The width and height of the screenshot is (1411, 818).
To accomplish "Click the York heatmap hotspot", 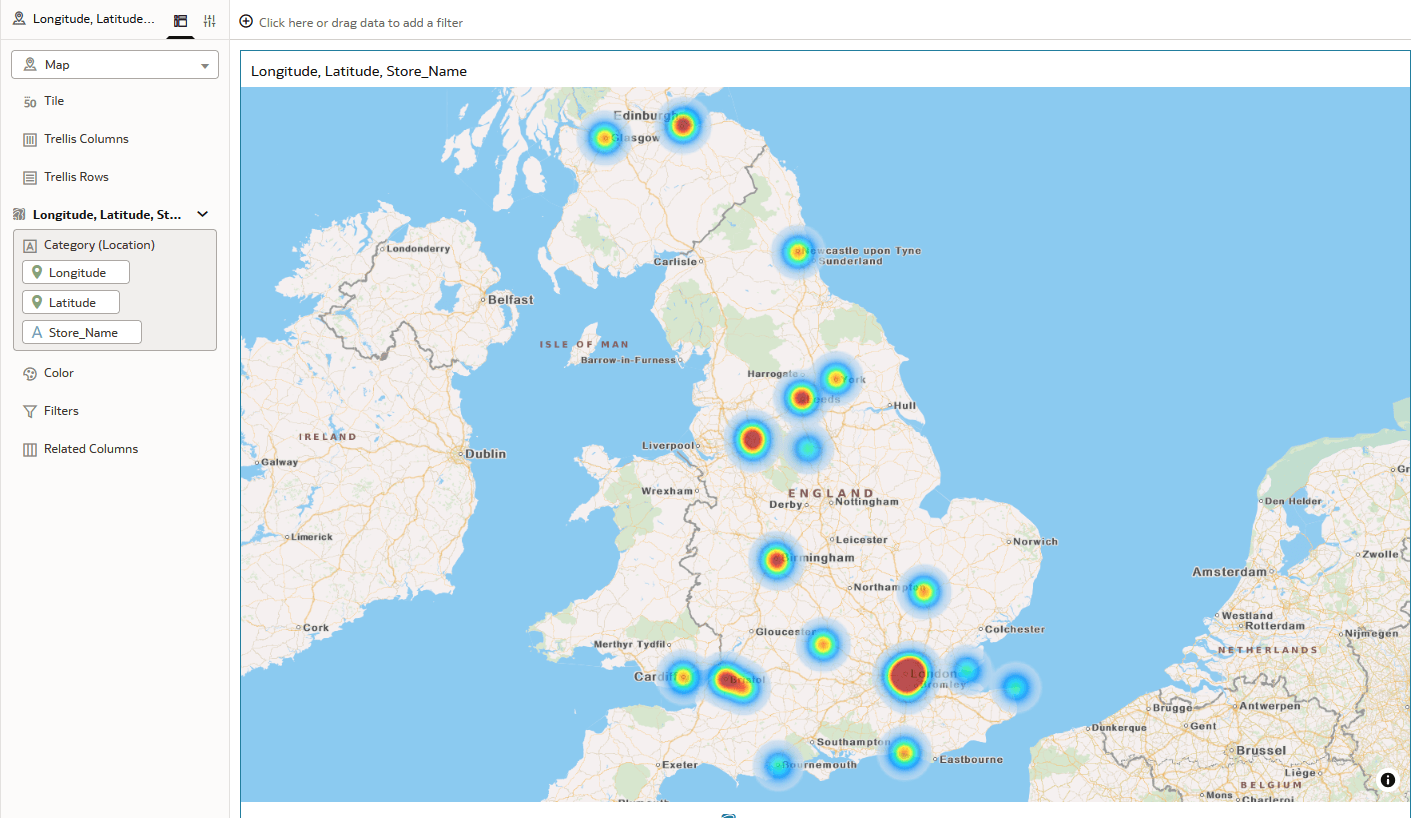I will click(x=836, y=378).
